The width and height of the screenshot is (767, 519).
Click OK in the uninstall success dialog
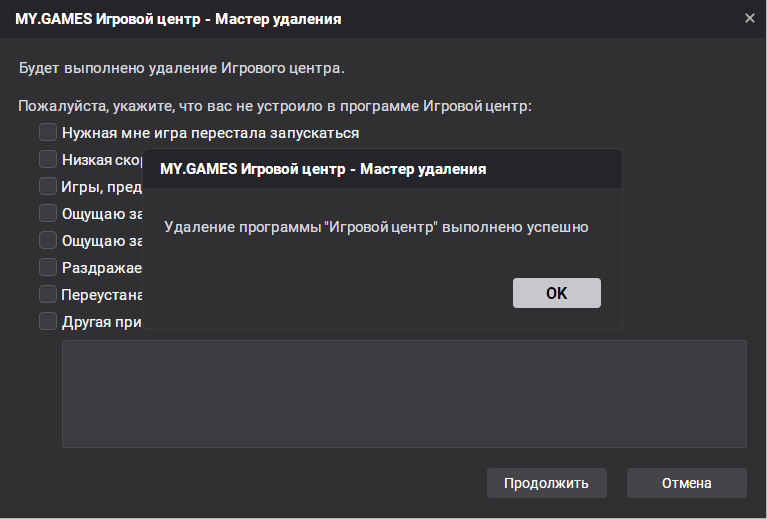tap(557, 293)
